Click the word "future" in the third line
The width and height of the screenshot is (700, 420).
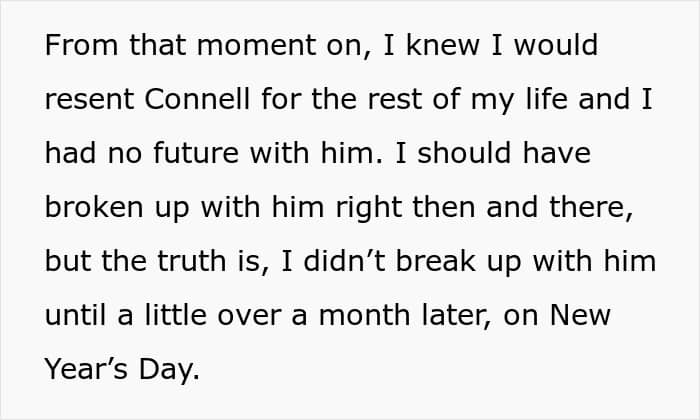(196, 153)
